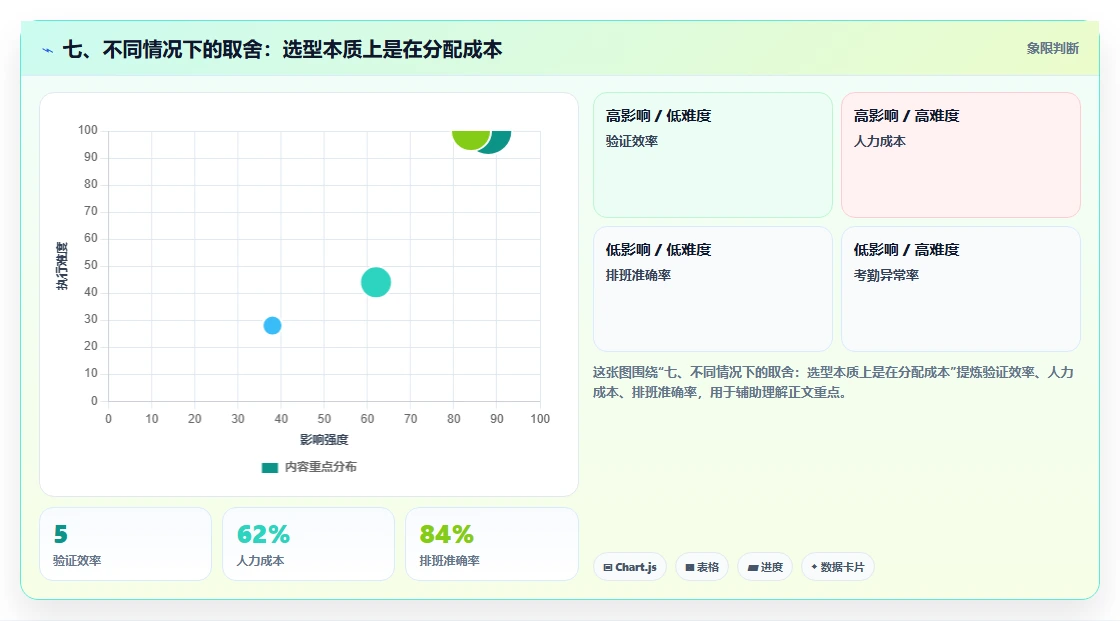Click the chart description paragraph
1120x621 pixels.
pos(833,382)
